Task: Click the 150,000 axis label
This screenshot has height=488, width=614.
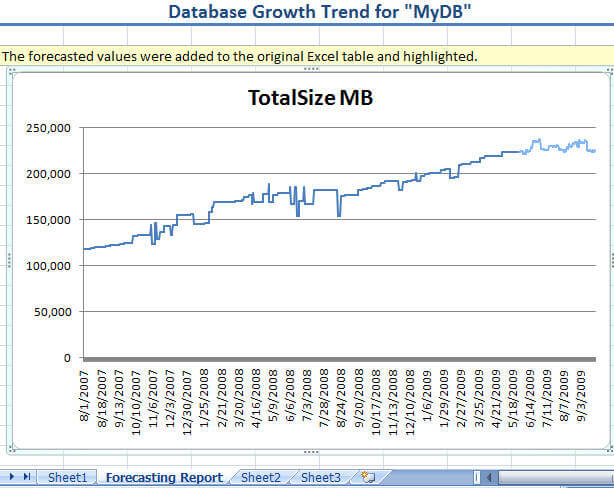Action: [48, 220]
